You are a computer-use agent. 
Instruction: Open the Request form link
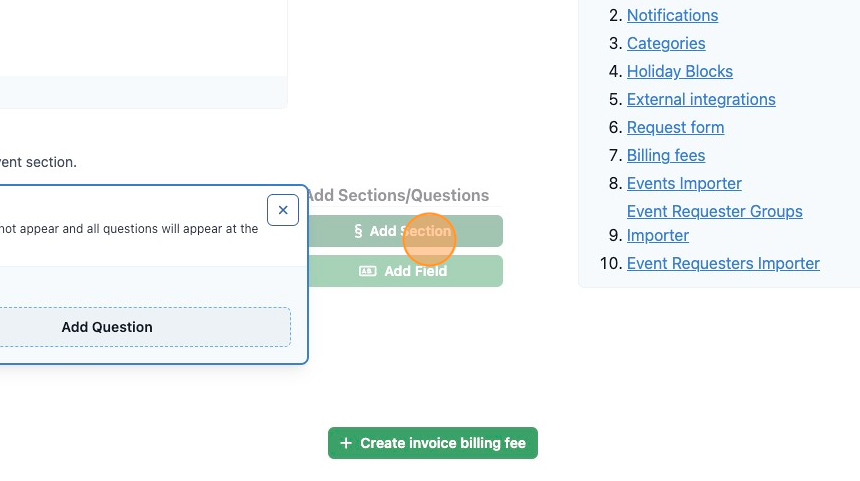675,127
